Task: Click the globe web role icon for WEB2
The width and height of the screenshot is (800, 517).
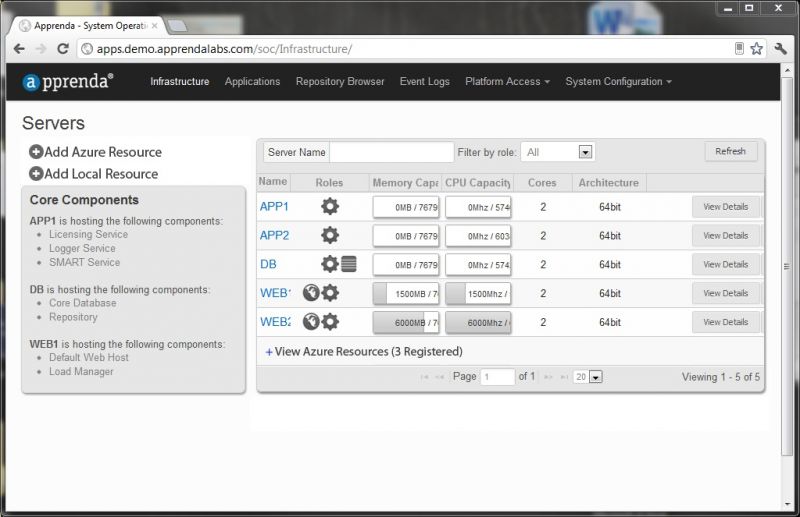Action: (311, 322)
